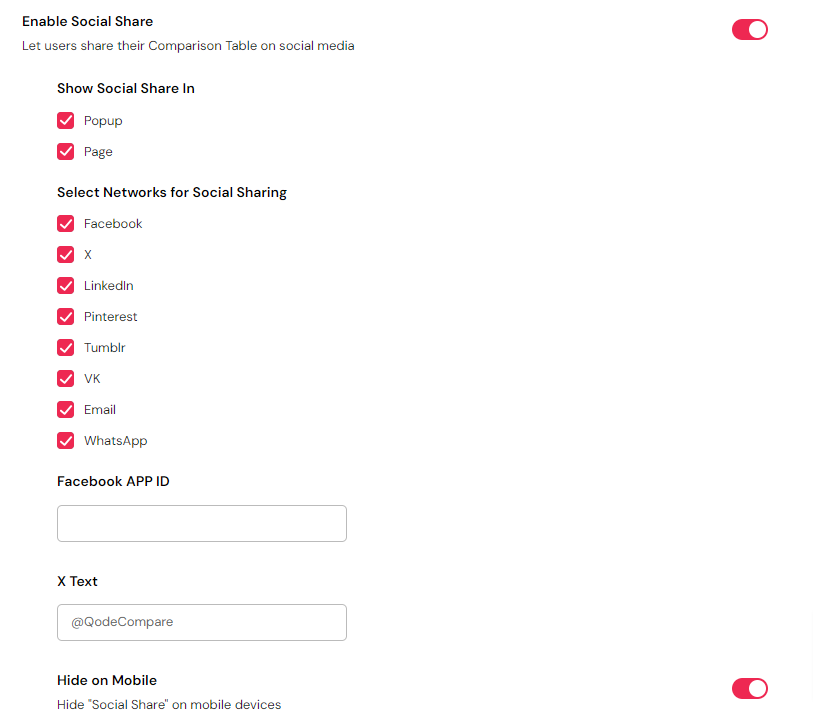The height and width of the screenshot is (727, 813).
Task: Toggle the Enable Social Share switch
Action: 749,29
